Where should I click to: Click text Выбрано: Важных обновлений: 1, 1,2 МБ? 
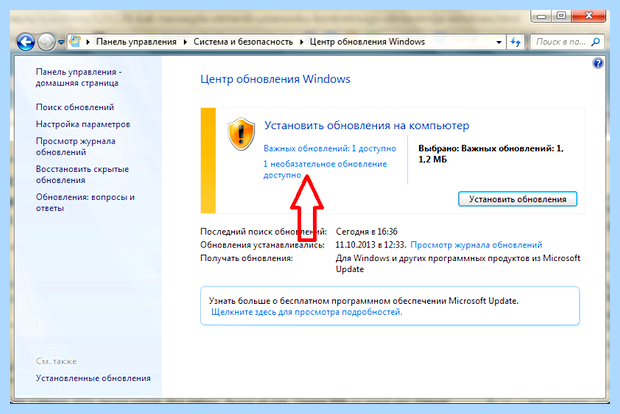point(491,154)
